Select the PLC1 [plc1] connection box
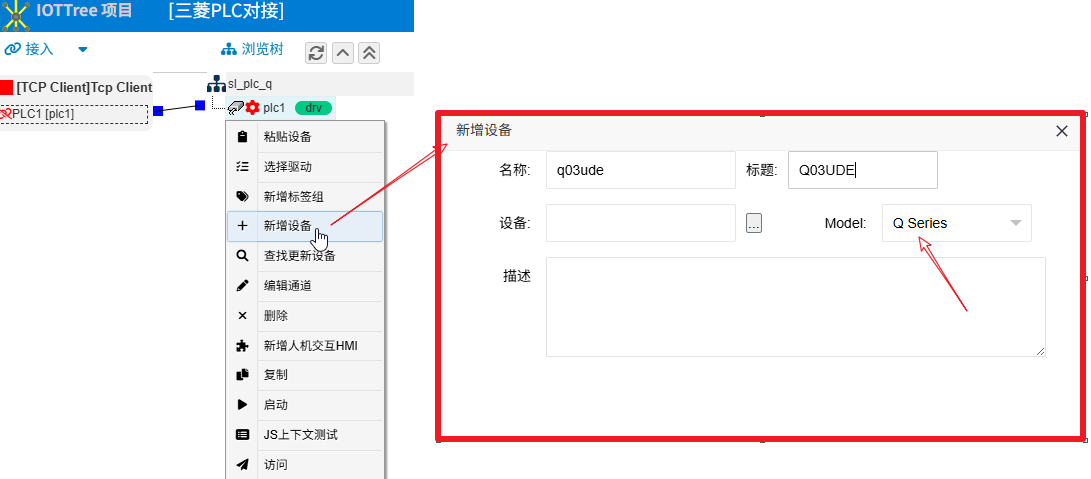 pos(74,113)
